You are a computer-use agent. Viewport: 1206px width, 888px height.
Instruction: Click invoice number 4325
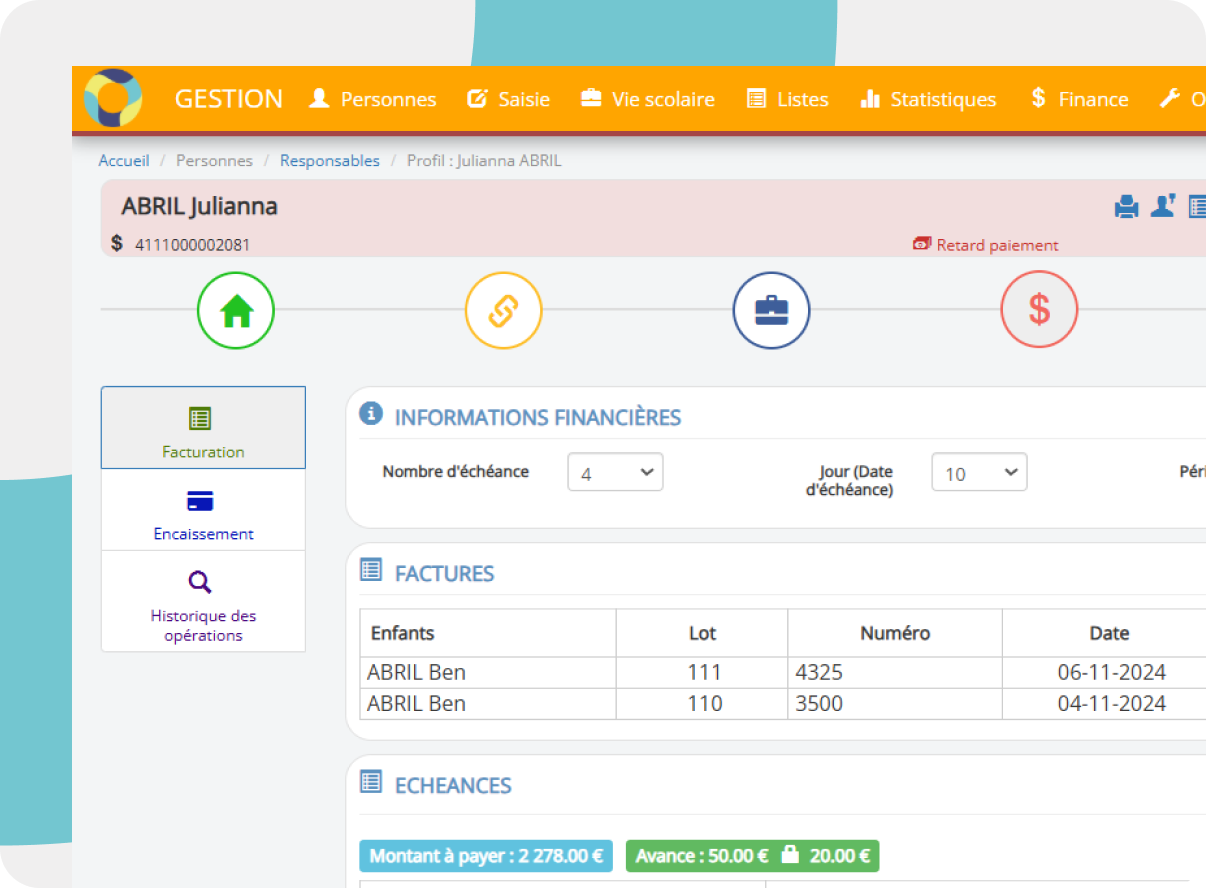click(x=819, y=672)
